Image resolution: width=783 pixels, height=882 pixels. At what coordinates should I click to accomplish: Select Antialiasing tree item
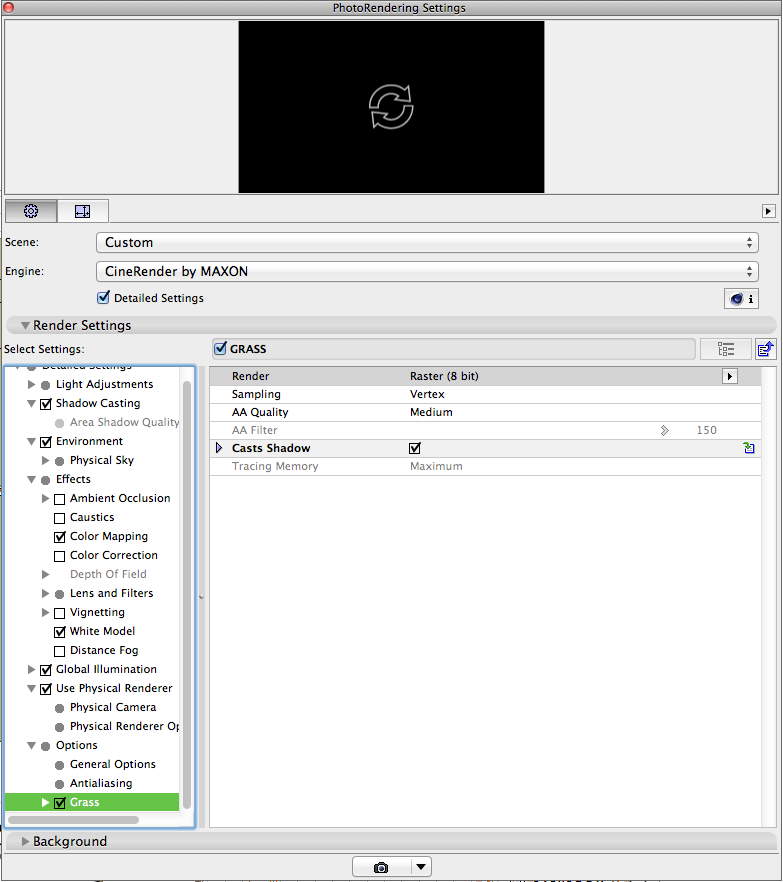(x=101, y=783)
